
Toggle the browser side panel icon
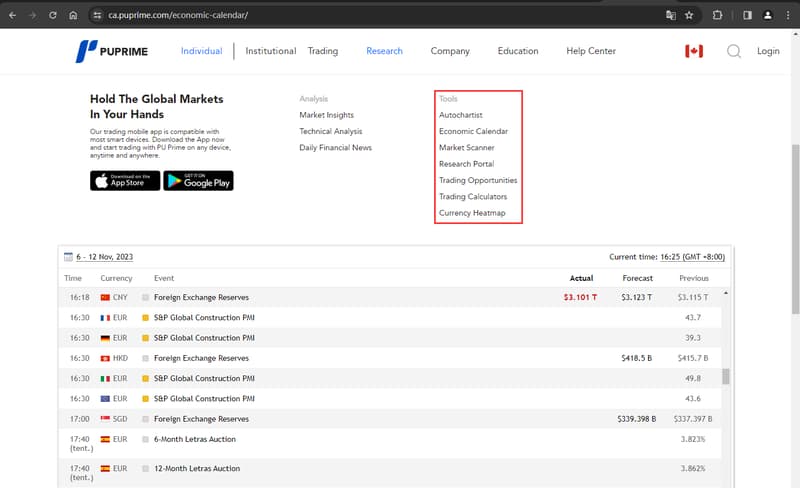[747, 15]
